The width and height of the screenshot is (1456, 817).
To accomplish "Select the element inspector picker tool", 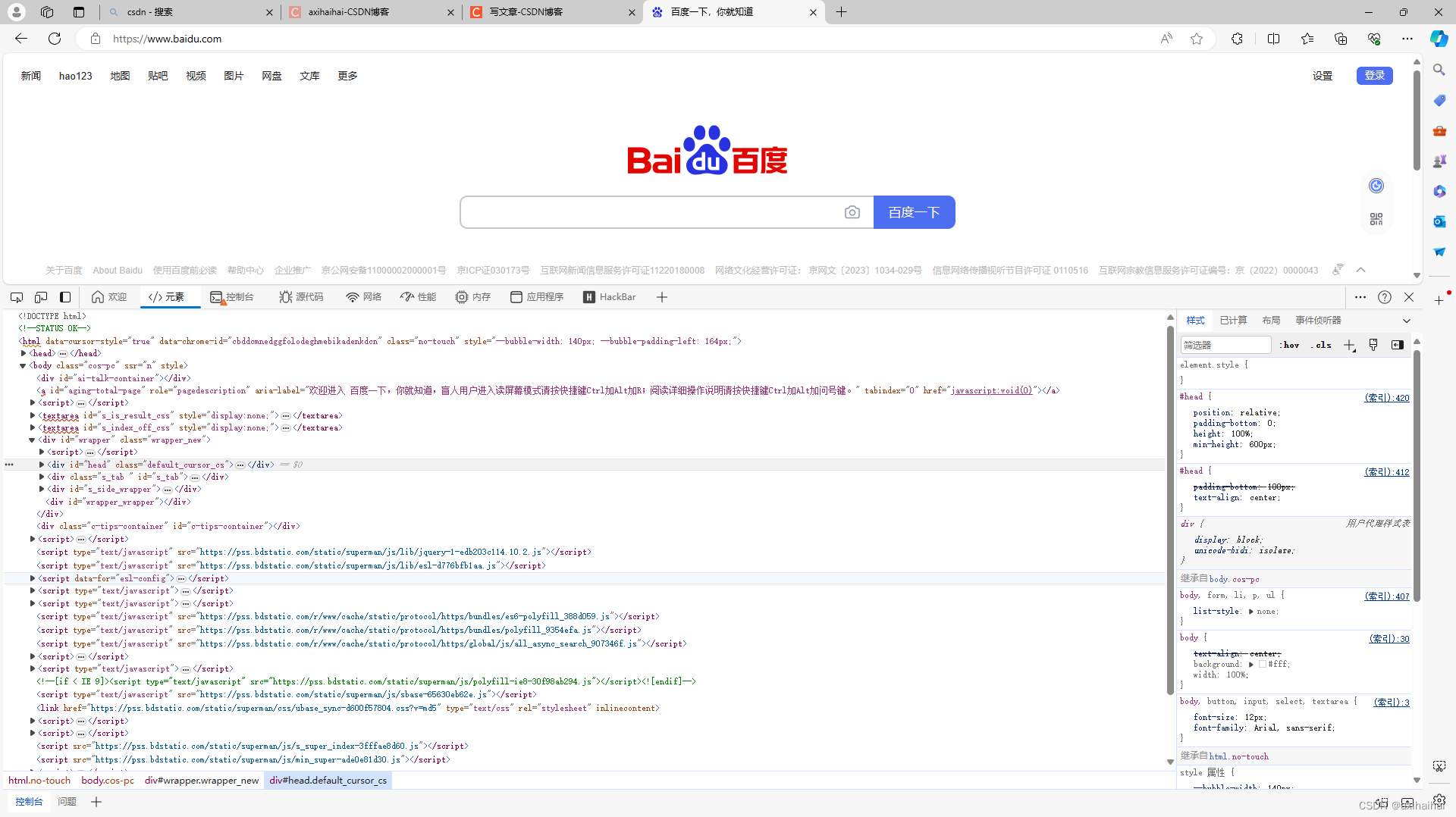I will click(17, 297).
